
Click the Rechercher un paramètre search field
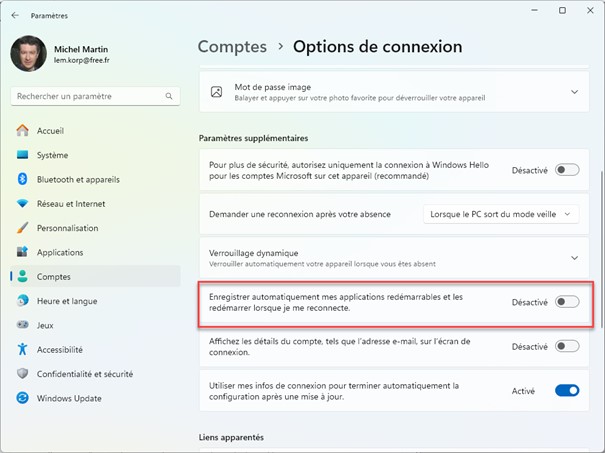pyautogui.click(x=90, y=96)
